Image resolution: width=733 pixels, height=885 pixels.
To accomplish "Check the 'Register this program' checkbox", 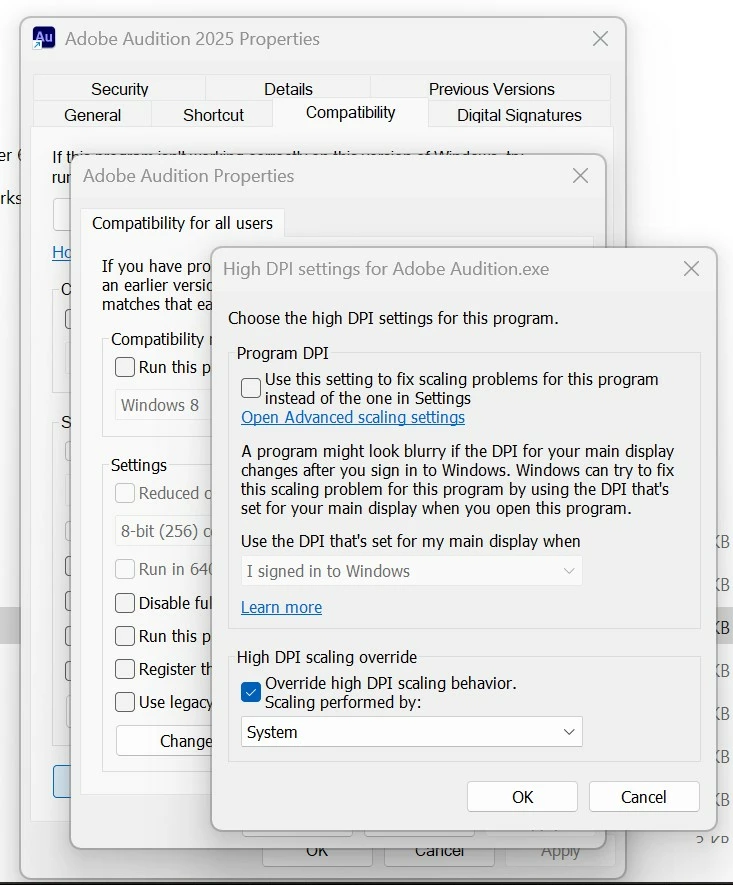I will point(125,669).
